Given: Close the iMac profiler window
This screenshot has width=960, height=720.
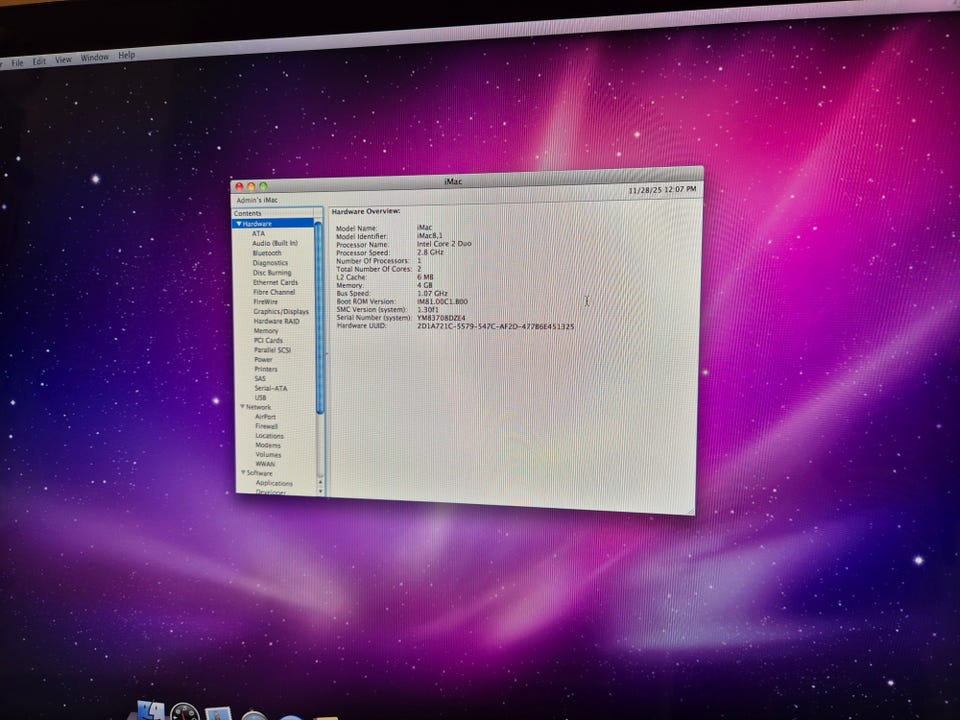Looking at the screenshot, I should tap(239, 187).
